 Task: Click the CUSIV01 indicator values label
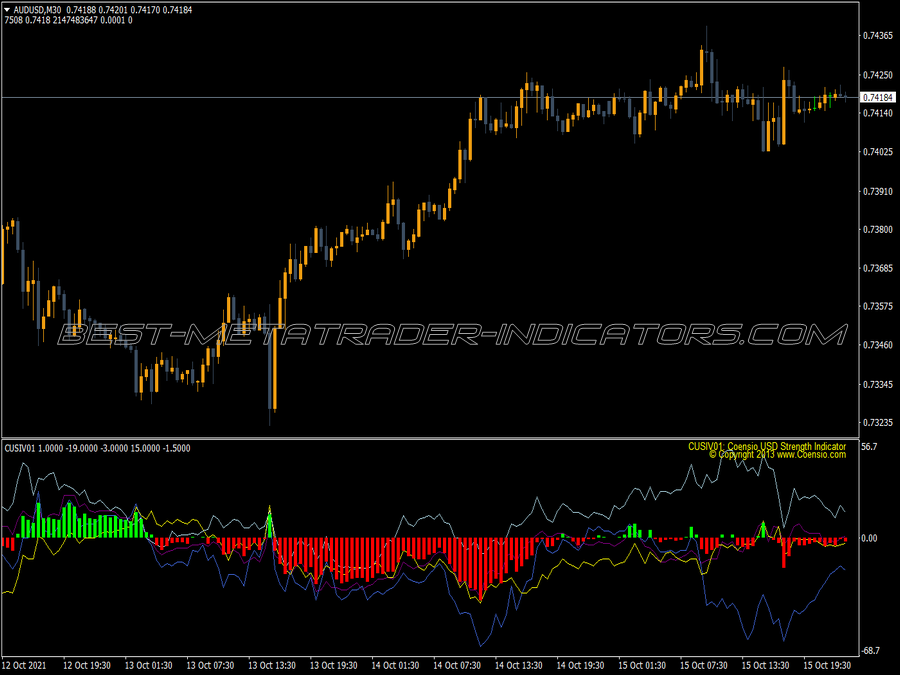[98, 448]
